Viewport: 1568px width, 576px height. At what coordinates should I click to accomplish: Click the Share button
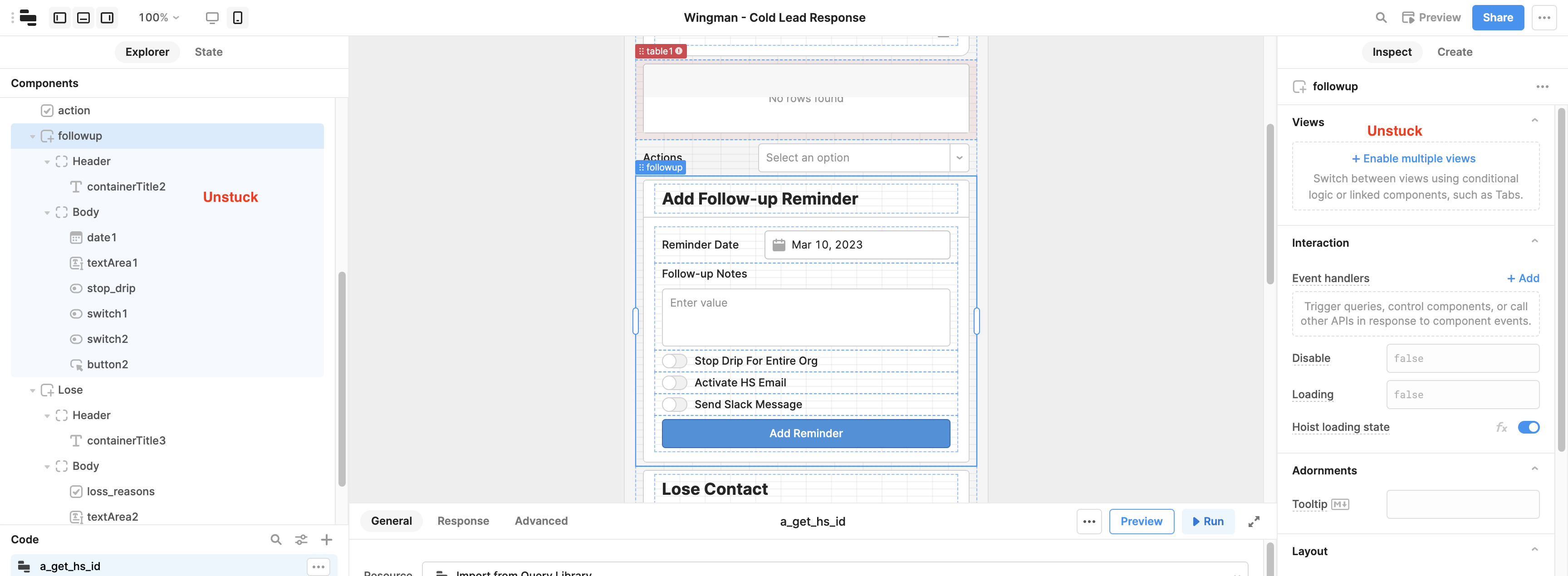pyautogui.click(x=1497, y=18)
